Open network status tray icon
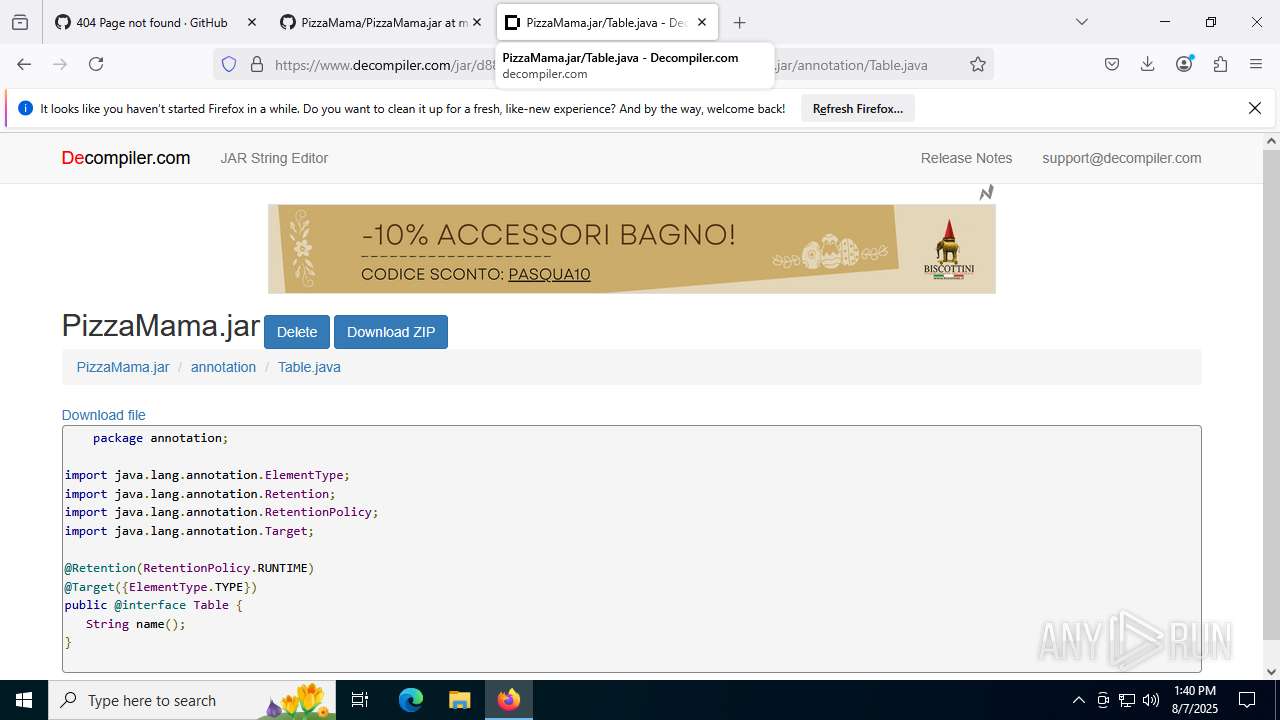This screenshot has width=1280, height=720. click(x=1127, y=700)
